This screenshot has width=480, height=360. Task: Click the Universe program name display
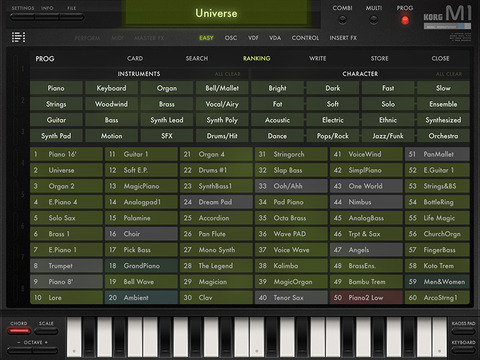pyautogui.click(x=216, y=13)
